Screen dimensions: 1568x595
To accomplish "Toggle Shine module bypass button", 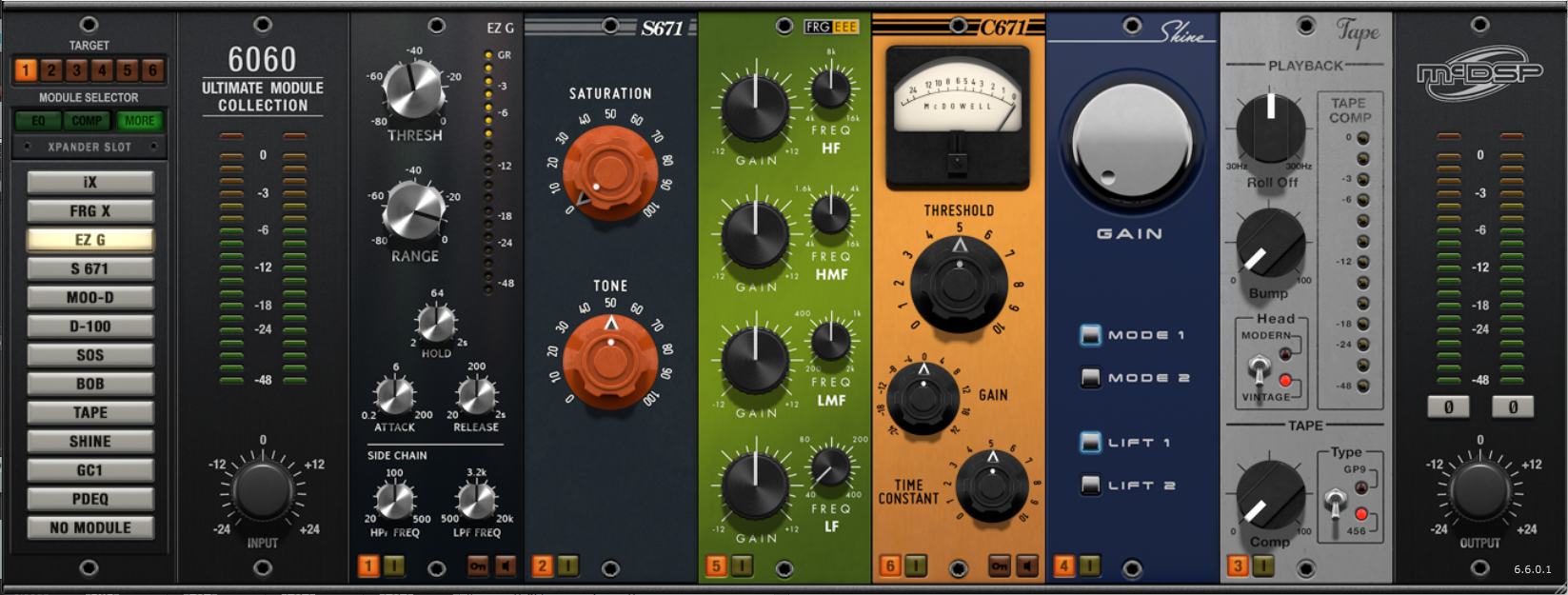I will pyautogui.click(x=1088, y=566).
